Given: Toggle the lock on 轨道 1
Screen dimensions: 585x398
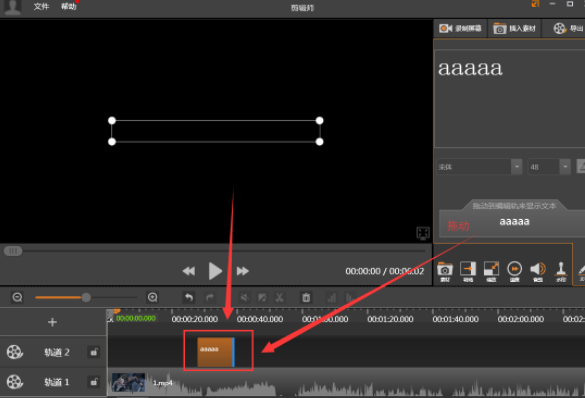Looking at the screenshot, I should (x=94, y=382).
